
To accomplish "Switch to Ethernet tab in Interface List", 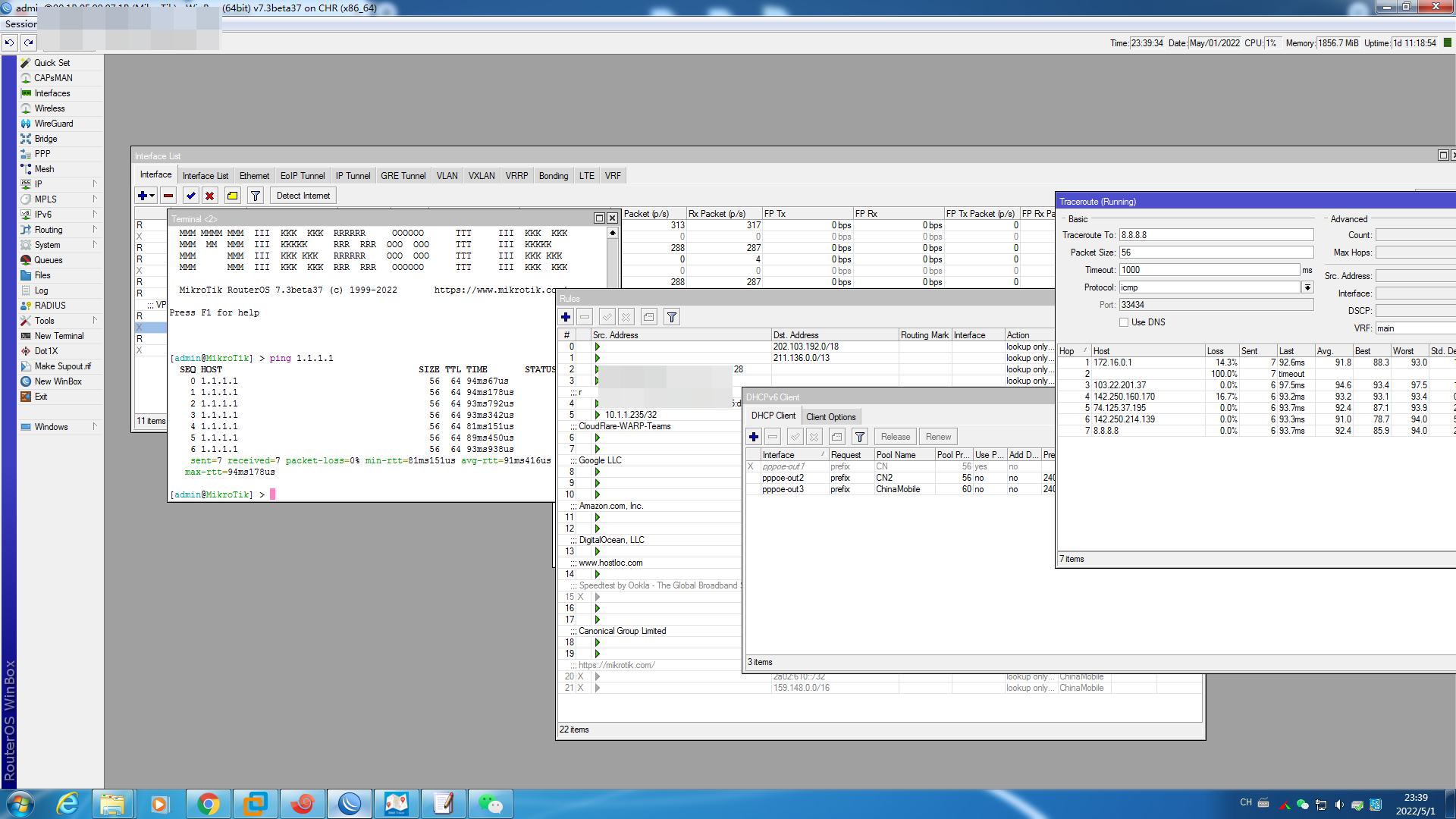I will tap(254, 176).
